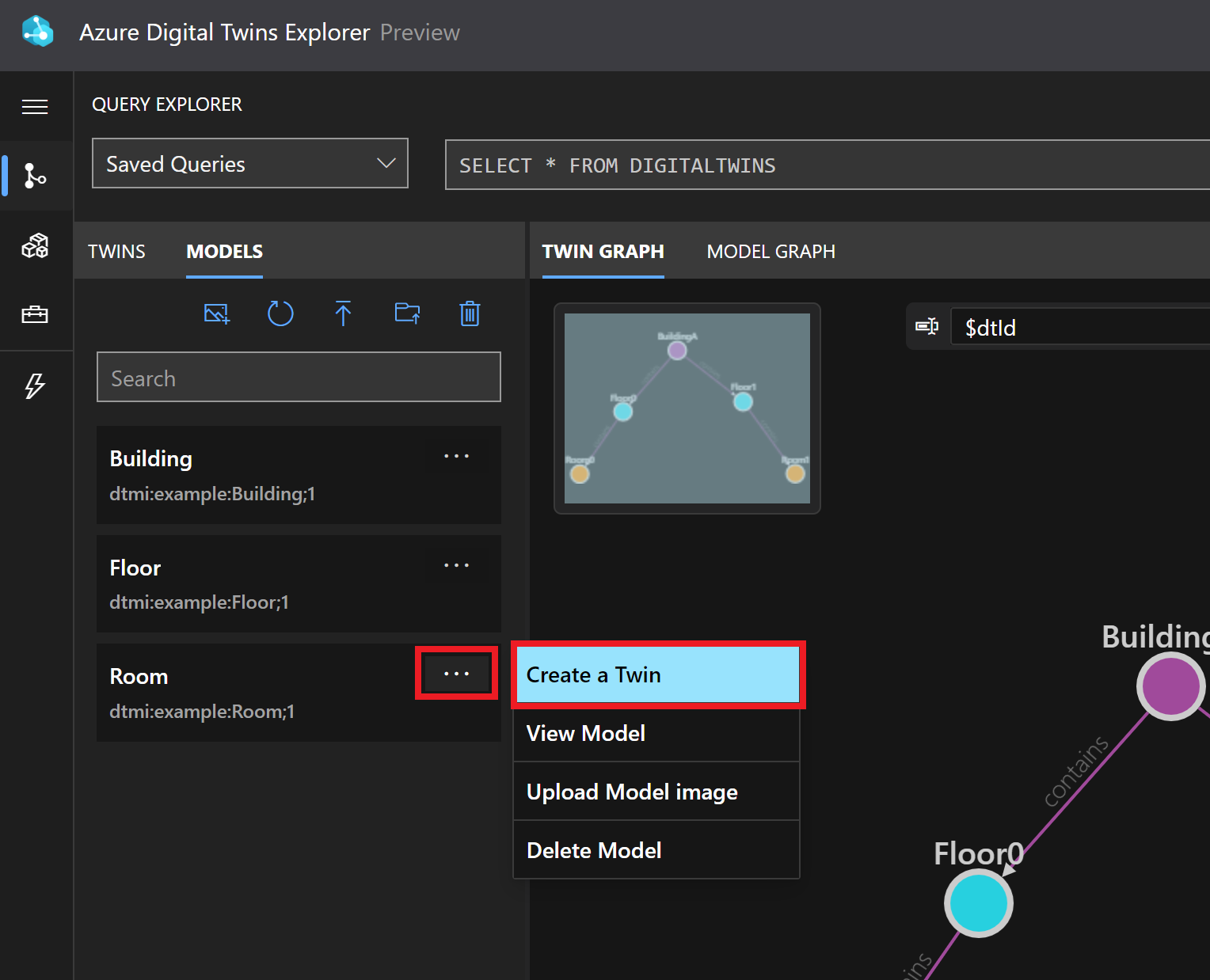Image resolution: width=1210 pixels, height=980 pixels.
Task: Open the ellipsis menu on the Building model
Action: click(x=456, y=456)
